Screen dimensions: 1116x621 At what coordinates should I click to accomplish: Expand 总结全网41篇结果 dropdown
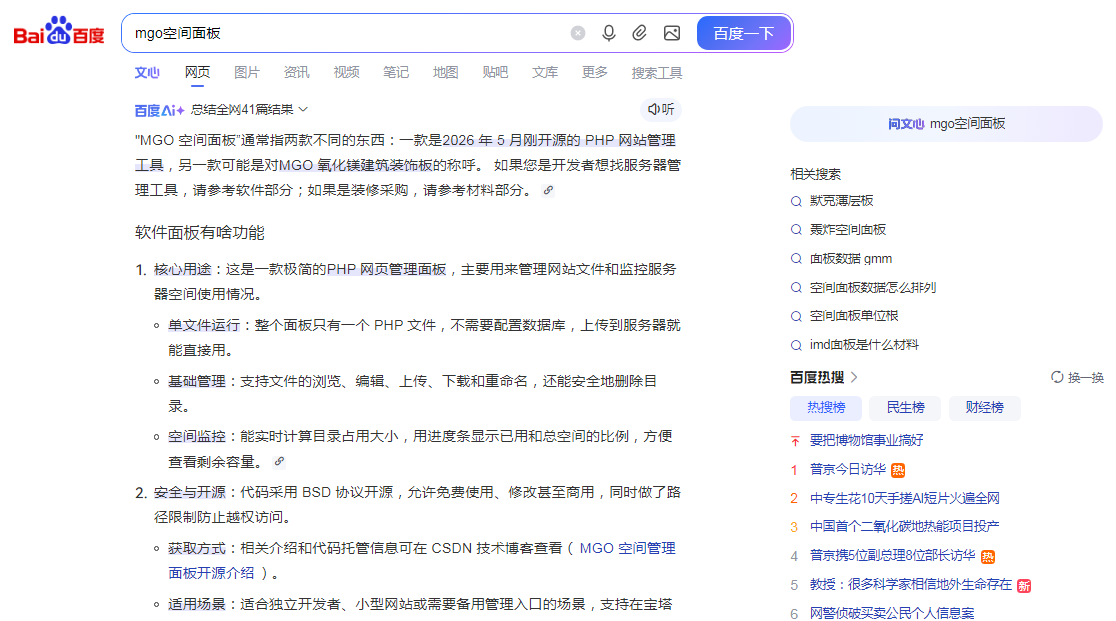pos(250,110)
